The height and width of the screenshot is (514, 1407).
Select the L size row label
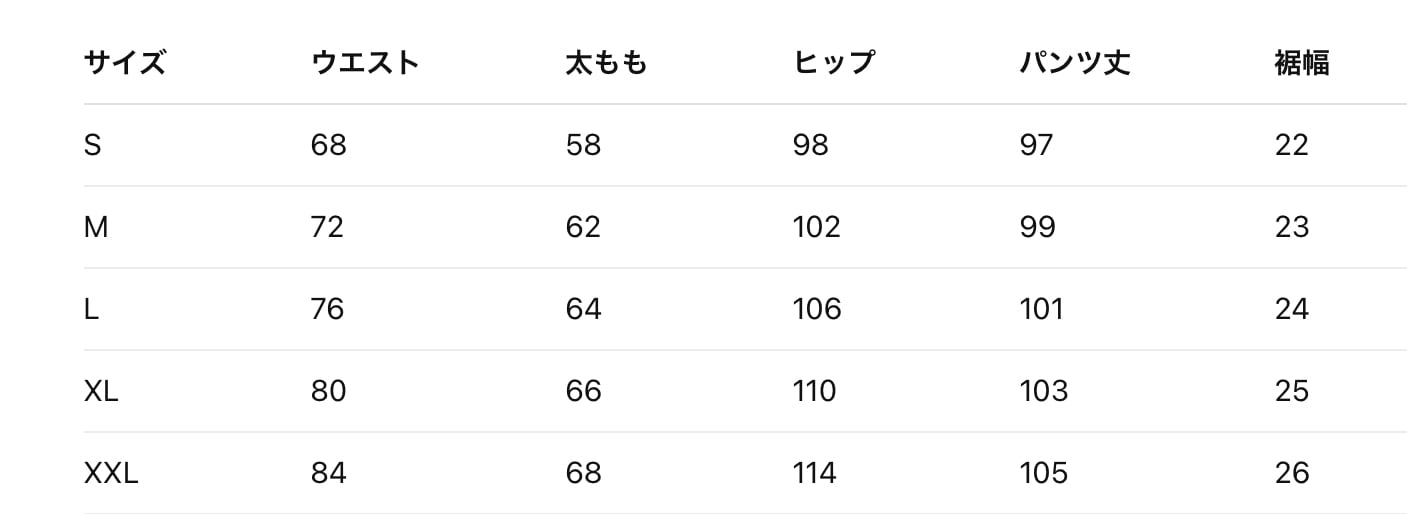pos(91,310)
